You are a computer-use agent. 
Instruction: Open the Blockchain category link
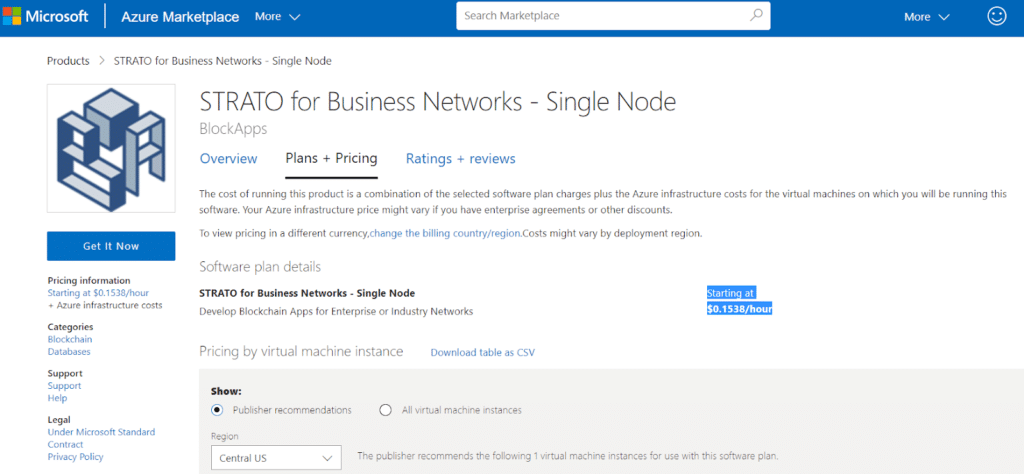(x=70, y=340)
